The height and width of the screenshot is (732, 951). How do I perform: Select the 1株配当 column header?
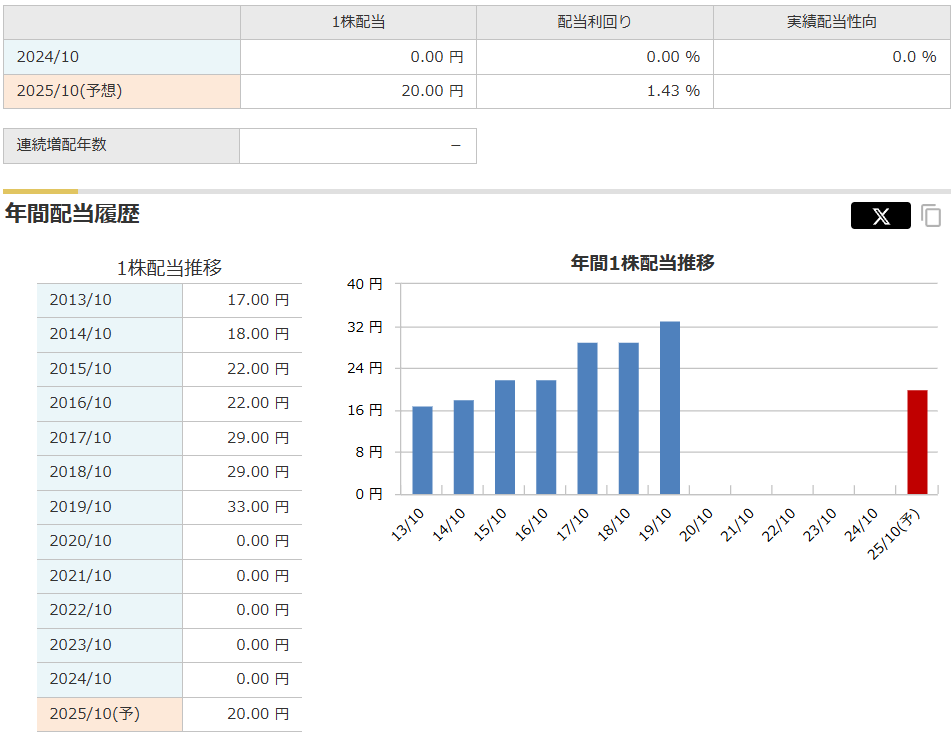(358, 22)
